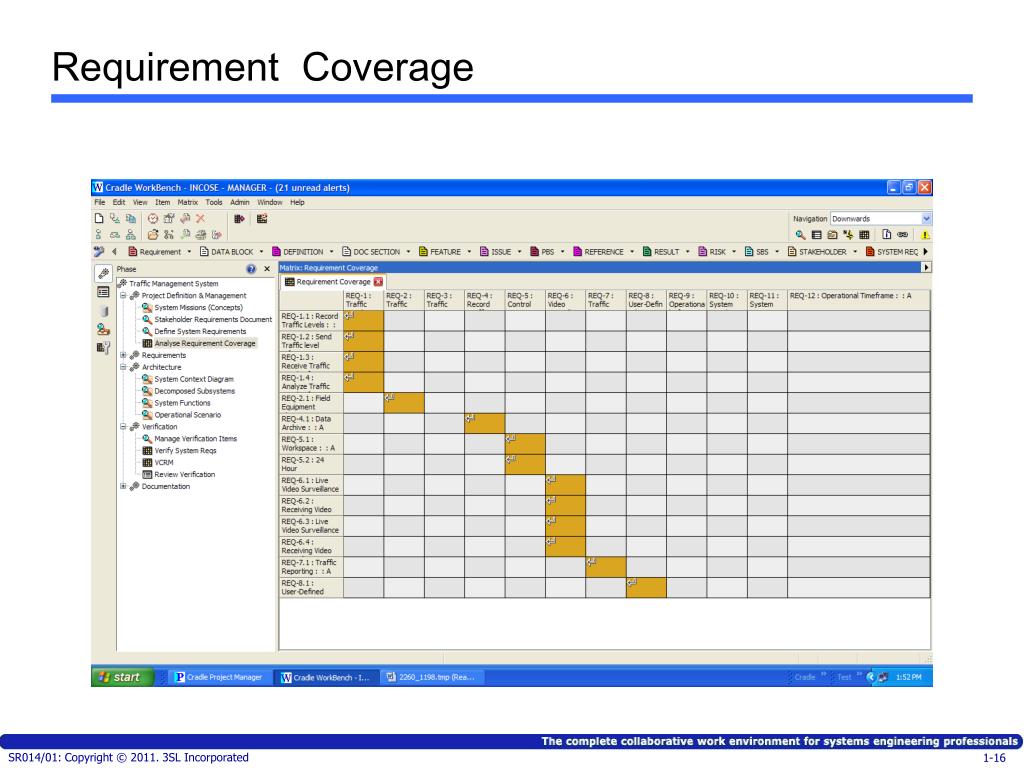This screenshot has width=1024, height=768.
Task: Open the Requirement item type dropdown arrow
Action: coord(189,251)
